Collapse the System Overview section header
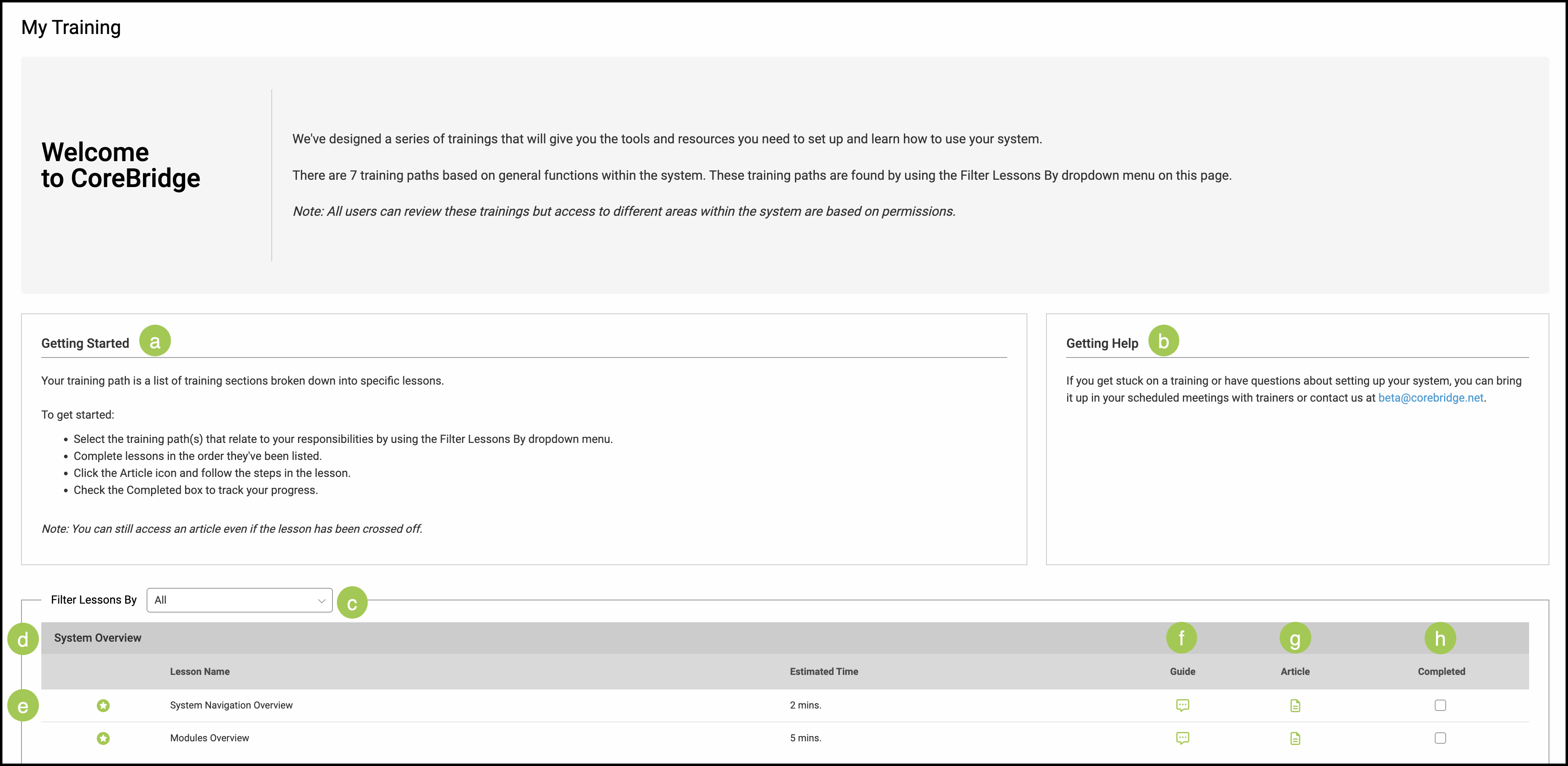Viewport: 1568px width, 766px height. tap(97, 638)
